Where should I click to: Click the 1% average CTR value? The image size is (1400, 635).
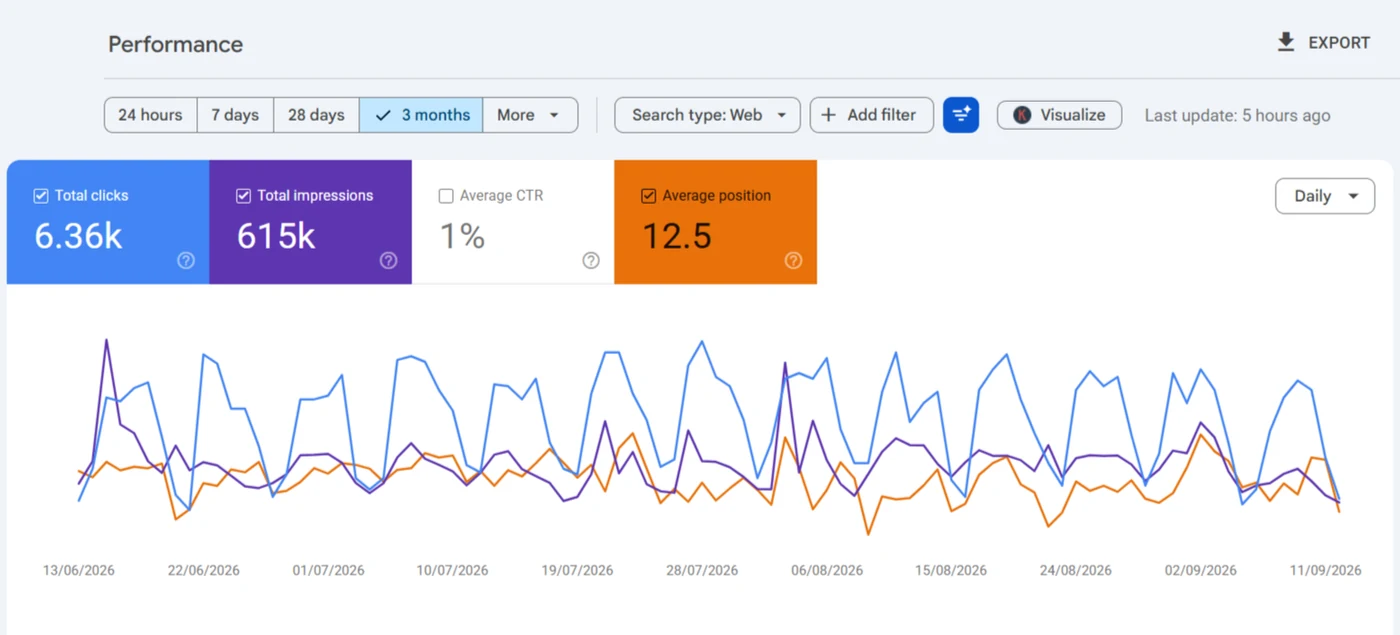pyautogui.click(x=463, y=236)
